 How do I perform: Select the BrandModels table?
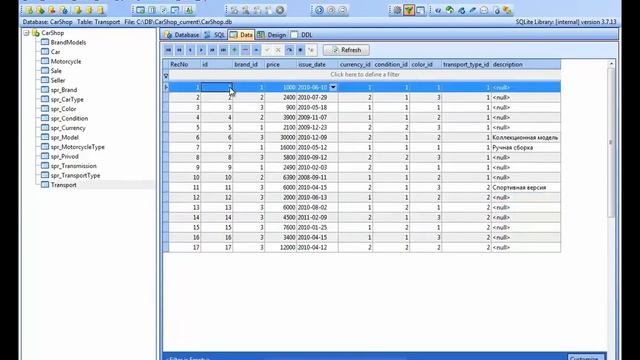point(68,42)
